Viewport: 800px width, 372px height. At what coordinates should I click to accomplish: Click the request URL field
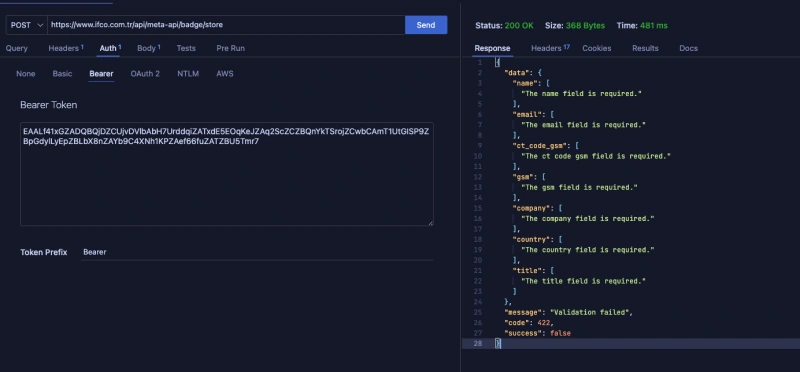pos(226,25)
